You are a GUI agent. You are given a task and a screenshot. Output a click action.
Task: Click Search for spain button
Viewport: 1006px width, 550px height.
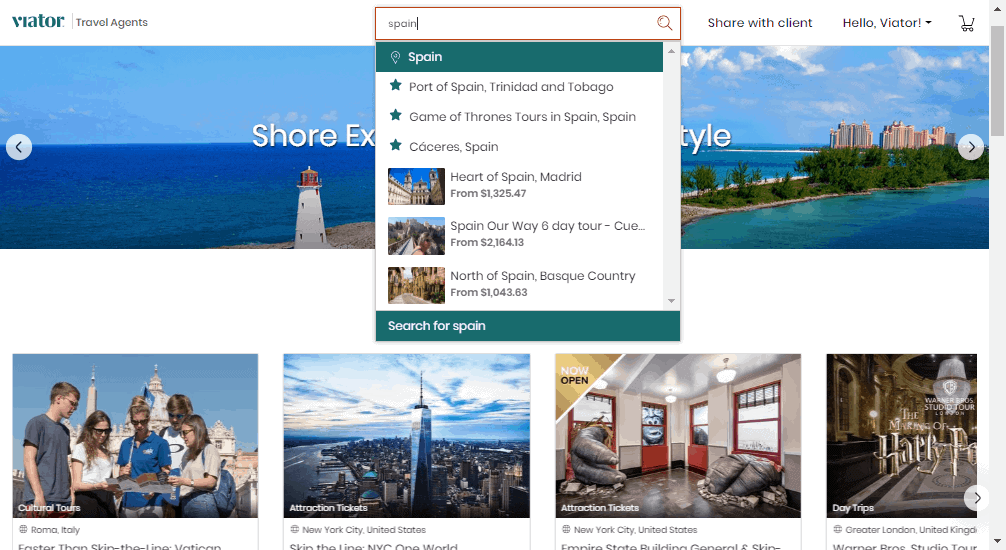pos(527,326)
